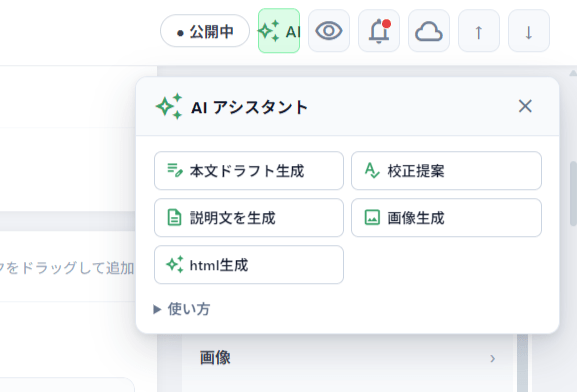Choose 説明文を生成 button

[249, 218]
